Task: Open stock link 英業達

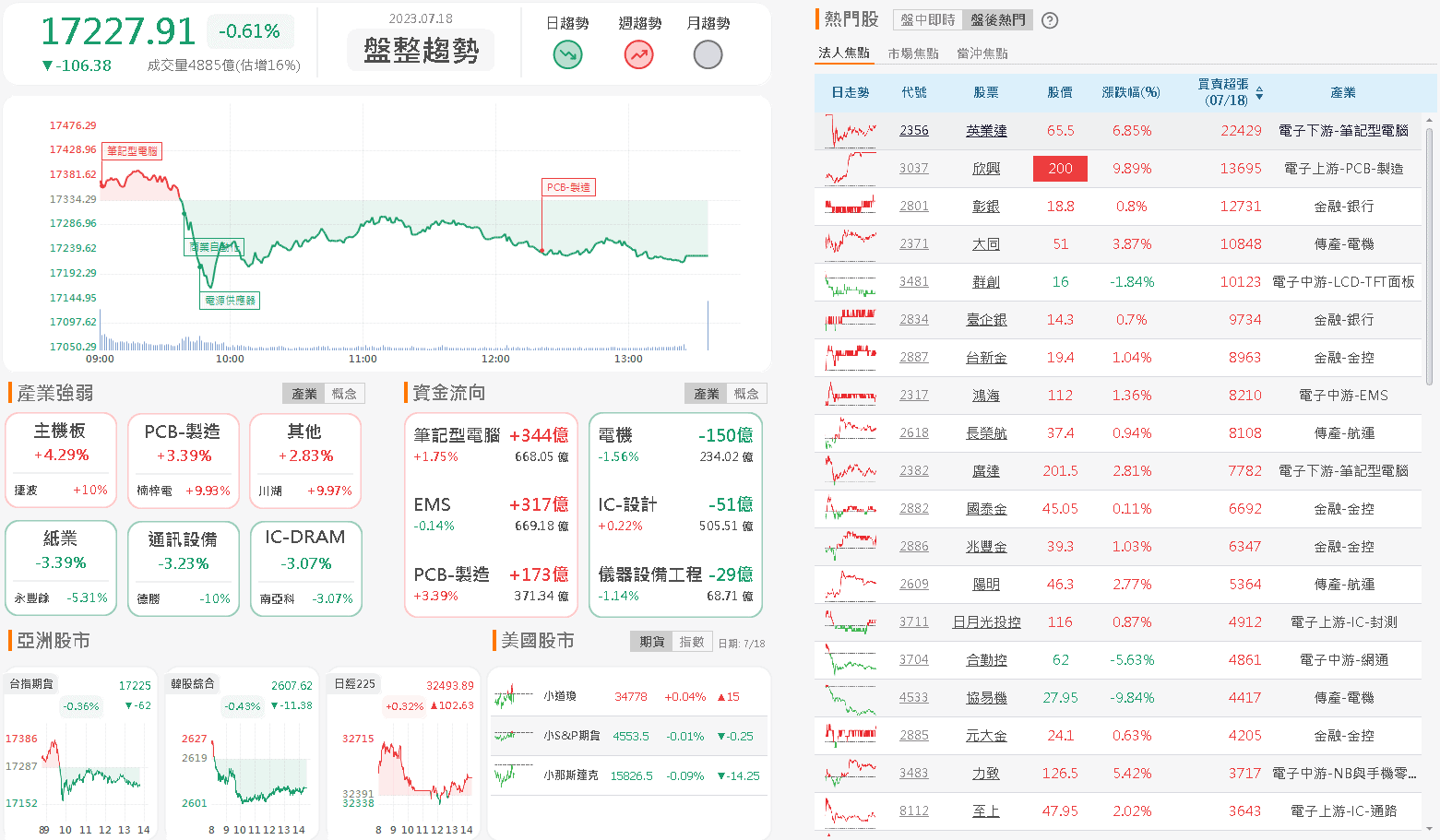Action: (986, 131)
